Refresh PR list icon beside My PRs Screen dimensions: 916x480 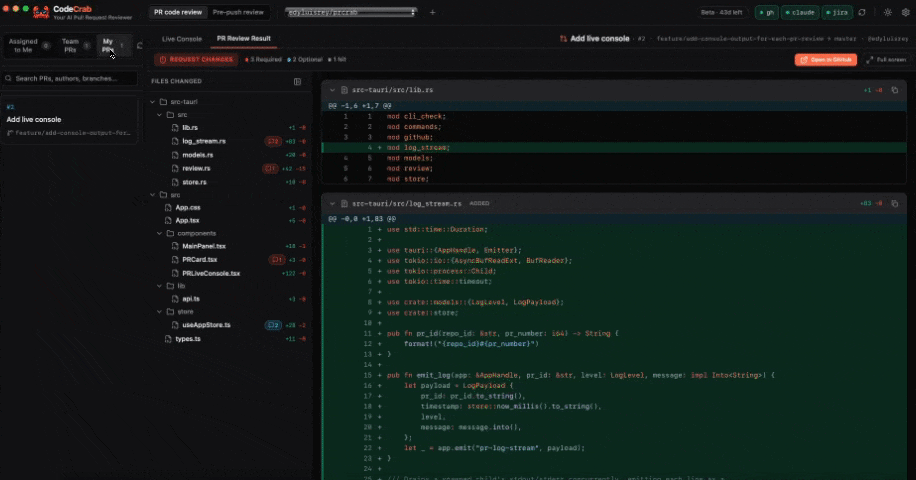point(140,46)
